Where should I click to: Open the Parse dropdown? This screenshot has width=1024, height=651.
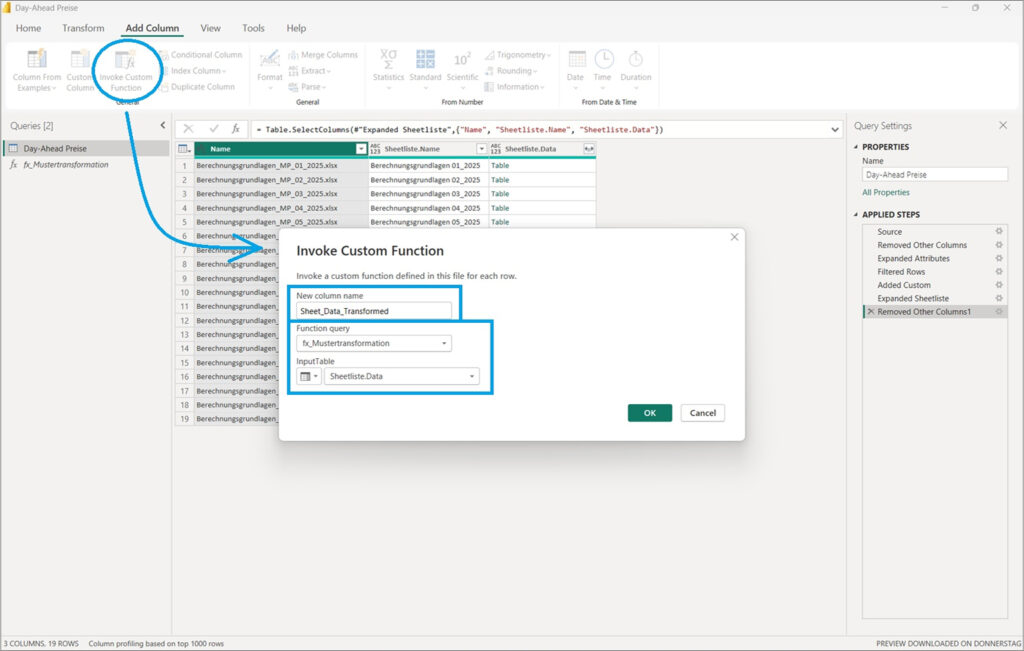(308, 87)
